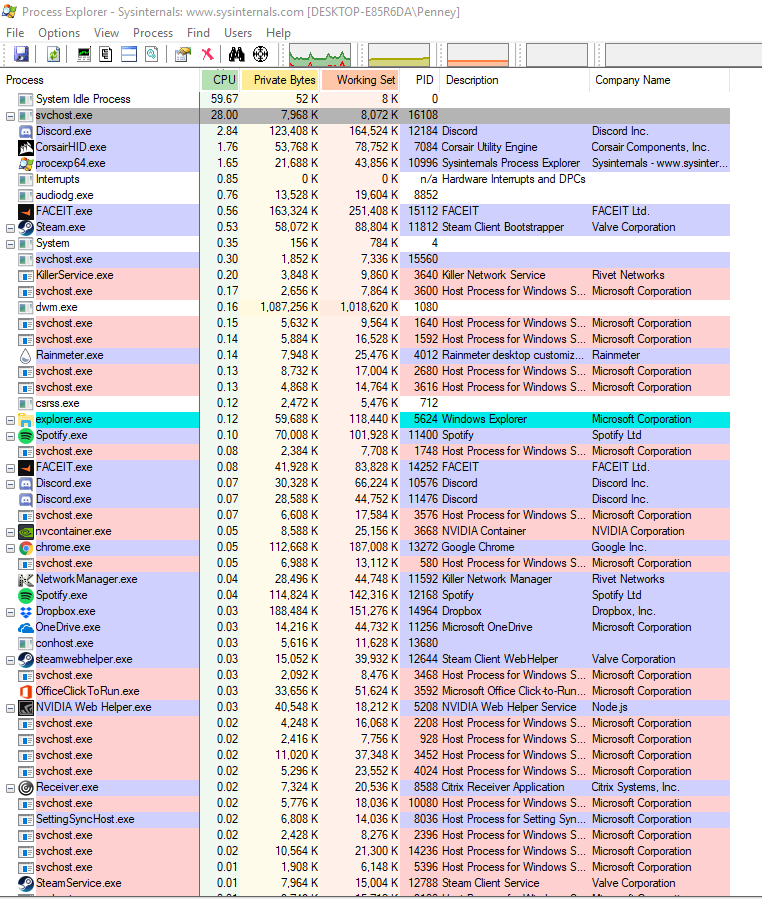Screen dimensions: 762x899
Task: Click the Steam.exe process icon
Action: coord(26,228)
